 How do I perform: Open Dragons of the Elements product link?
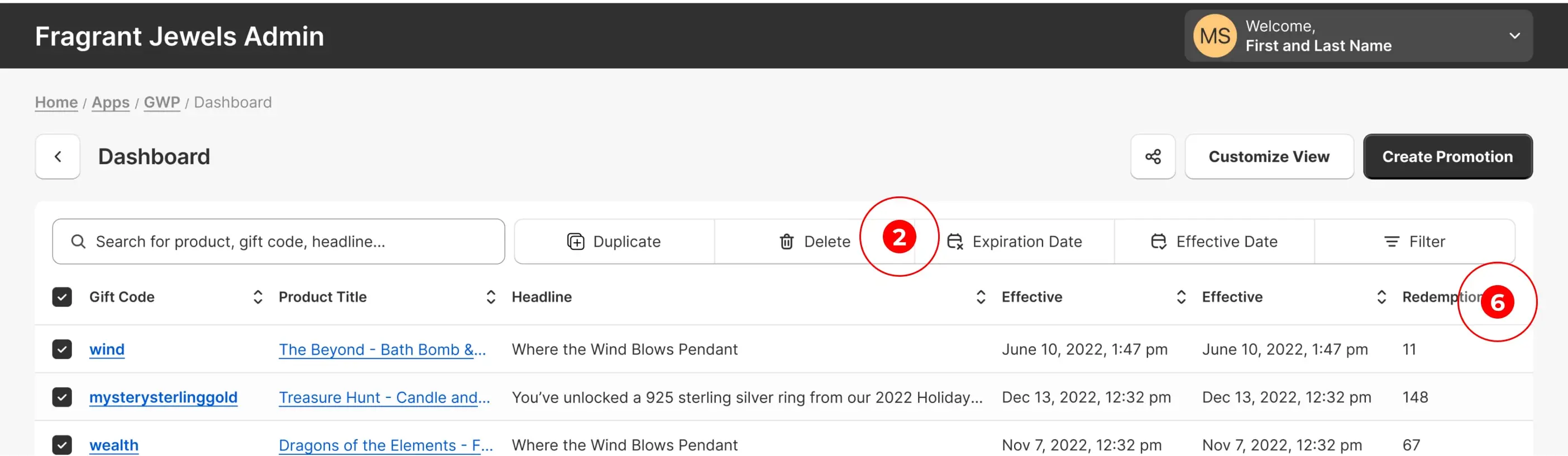[x=386, y=445]
